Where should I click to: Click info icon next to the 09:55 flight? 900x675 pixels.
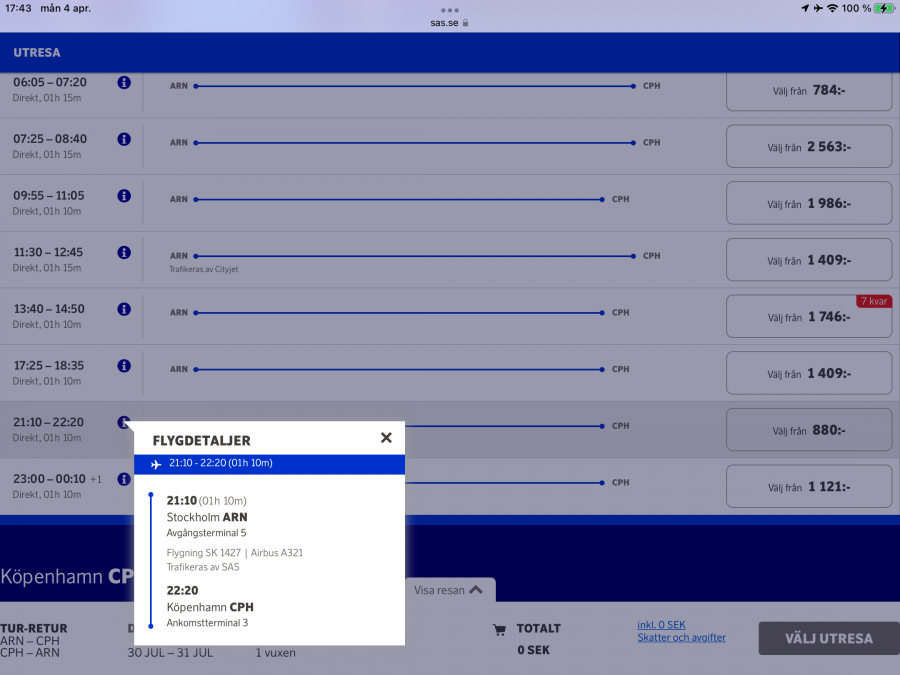pos(124,196)
